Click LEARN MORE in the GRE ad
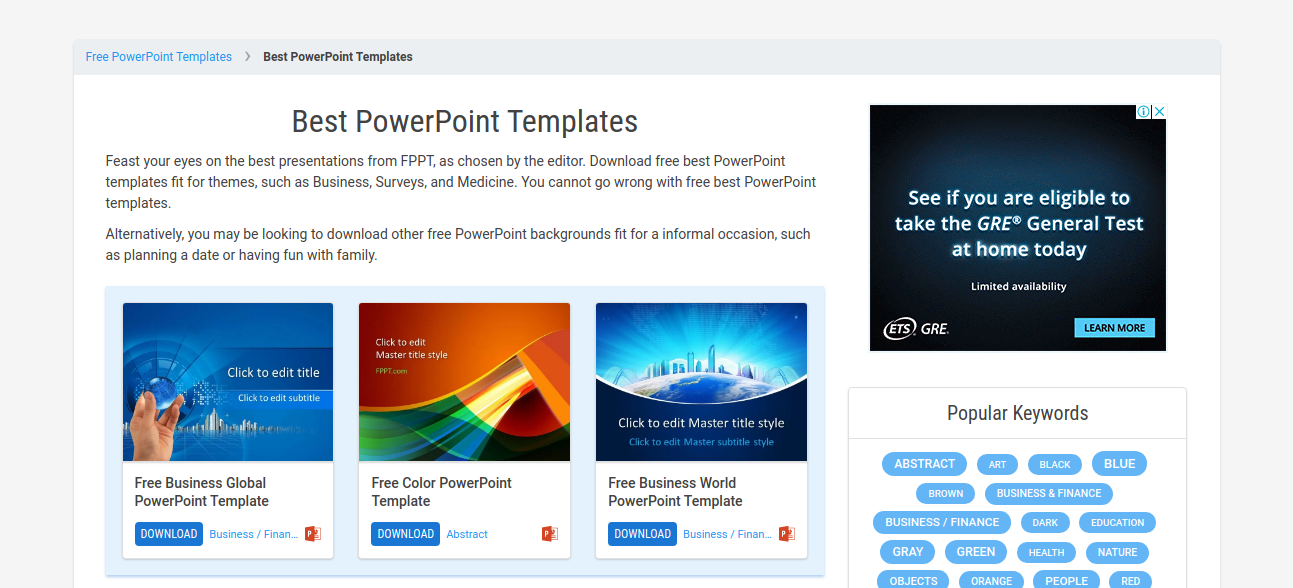This screenshot has width=1293, height=588. [x=1115, y=328]
